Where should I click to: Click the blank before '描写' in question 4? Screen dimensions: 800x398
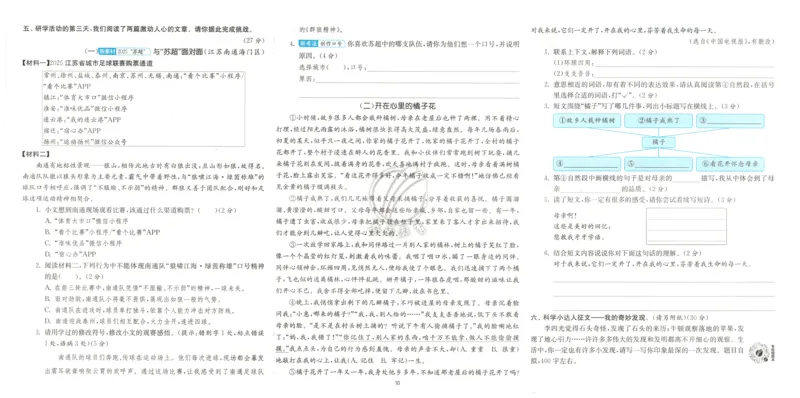point(686,179)
